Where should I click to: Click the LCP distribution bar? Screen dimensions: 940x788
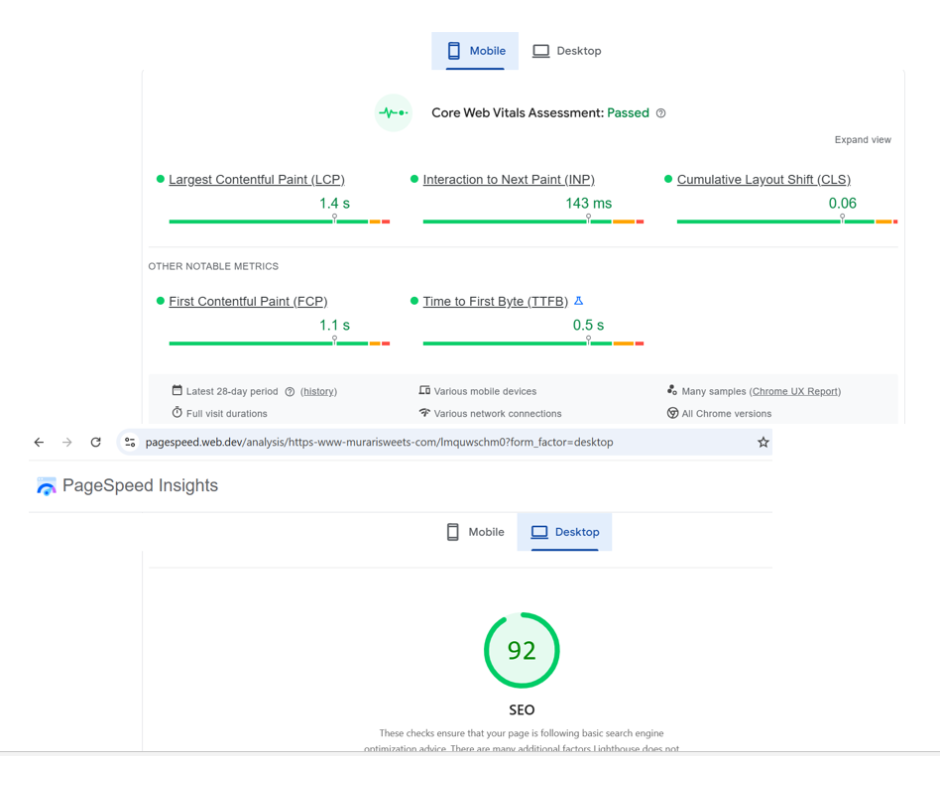(279, 221)
